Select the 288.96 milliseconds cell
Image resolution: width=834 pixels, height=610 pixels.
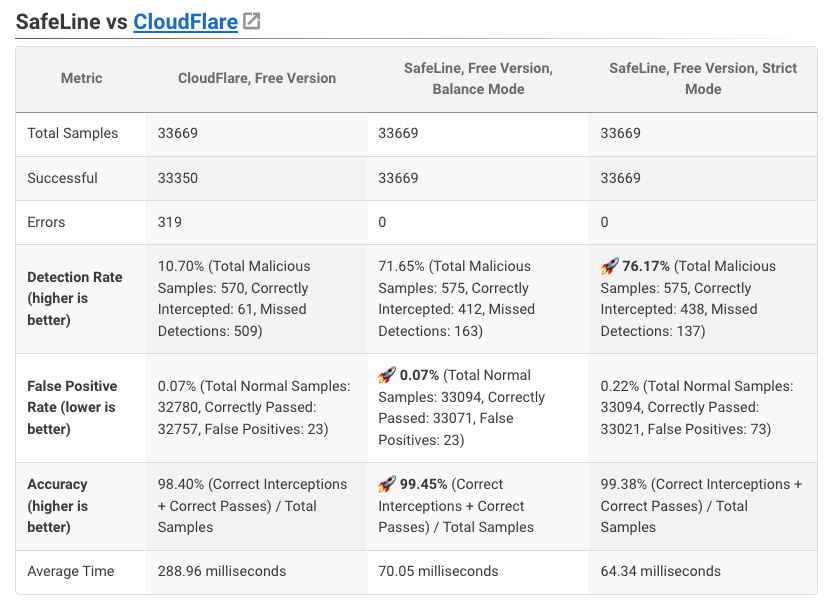pos(222,571)
